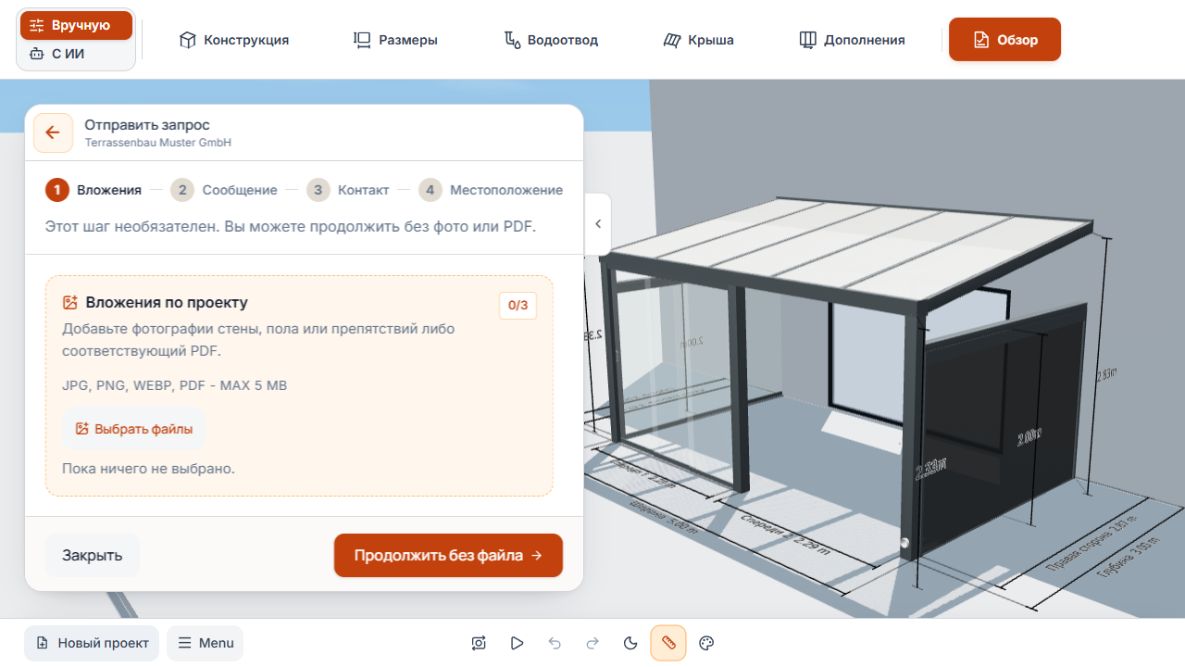
Task: Switch to Вручную manual mode
Action: click(x=76, y=25)
